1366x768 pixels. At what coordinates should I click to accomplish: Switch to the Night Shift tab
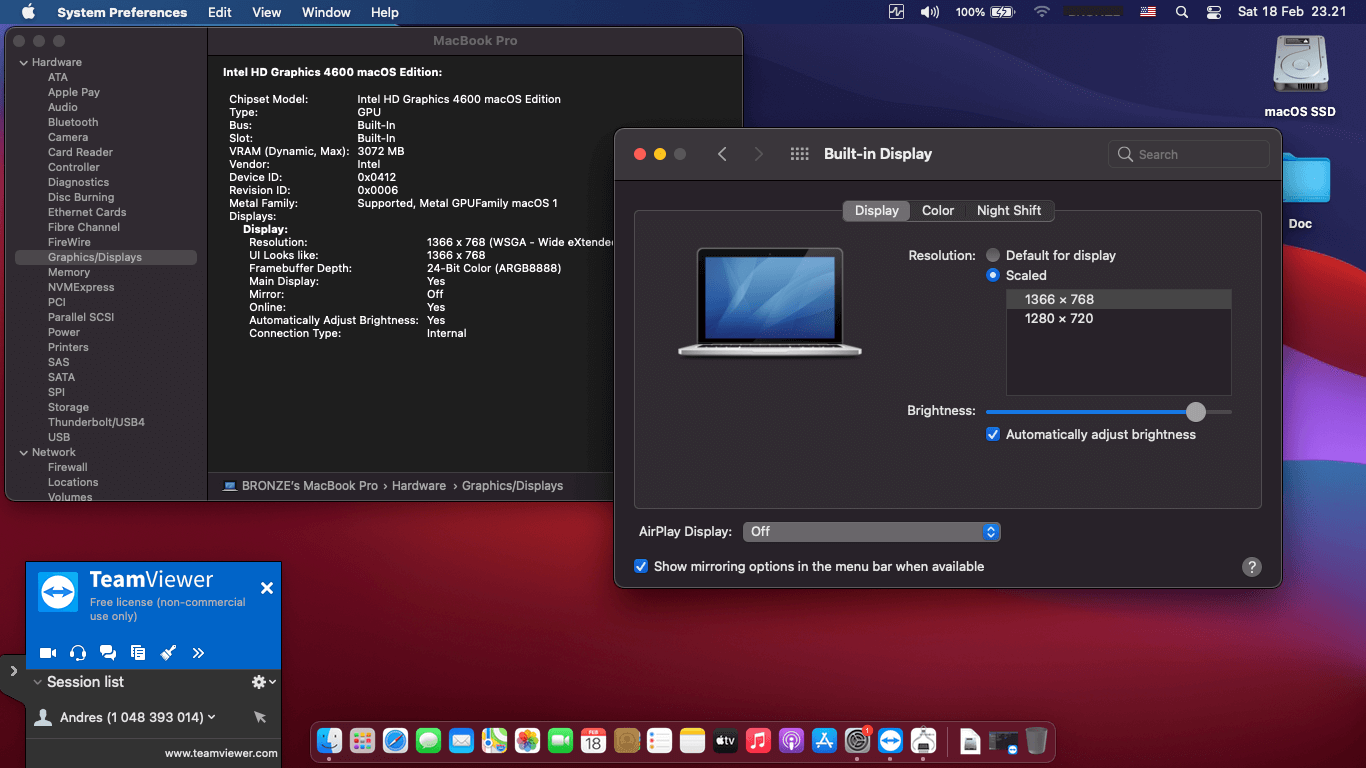pos(1010,210)
